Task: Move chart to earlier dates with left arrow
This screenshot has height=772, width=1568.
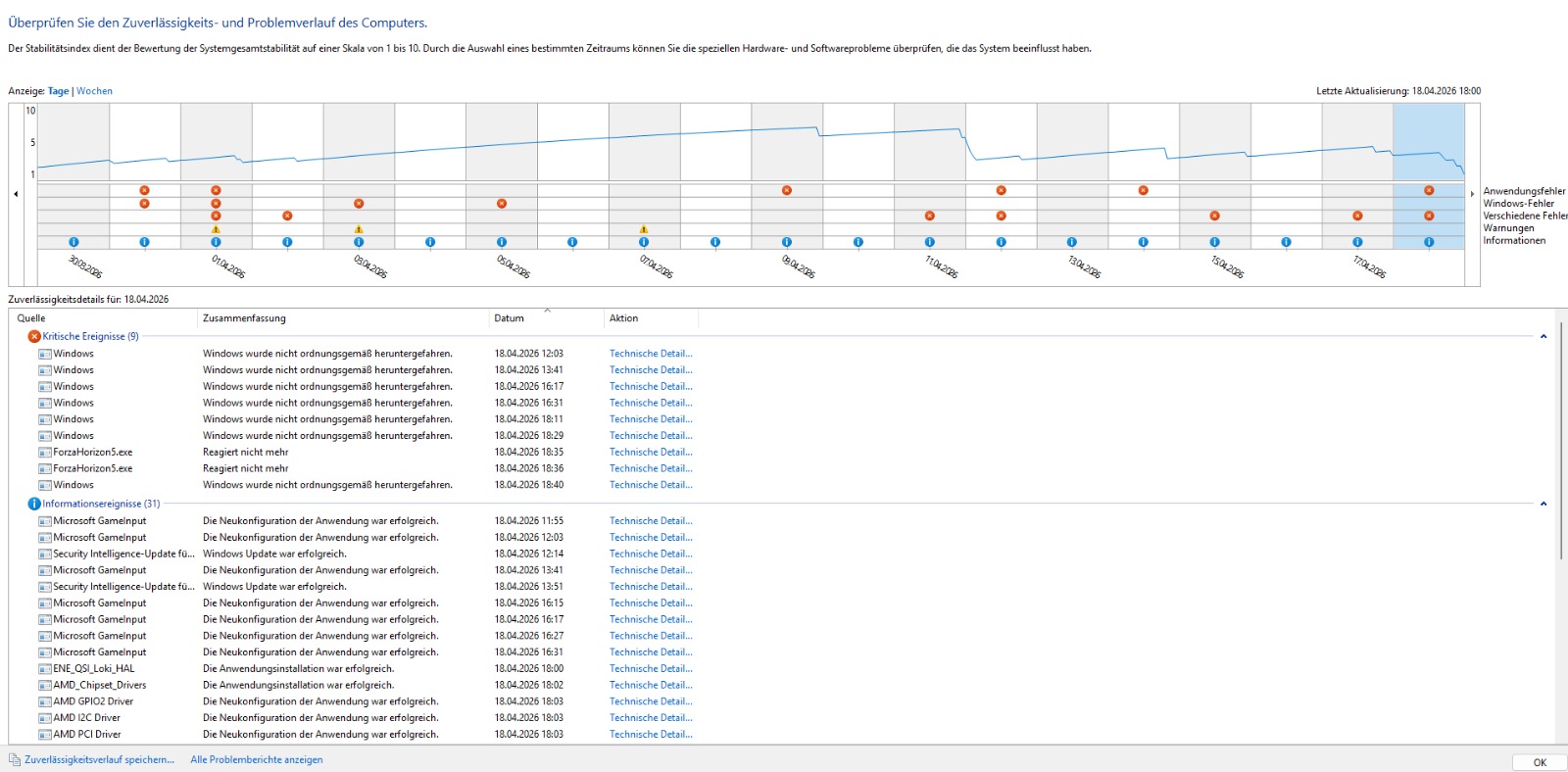Action: coord(16,194)
